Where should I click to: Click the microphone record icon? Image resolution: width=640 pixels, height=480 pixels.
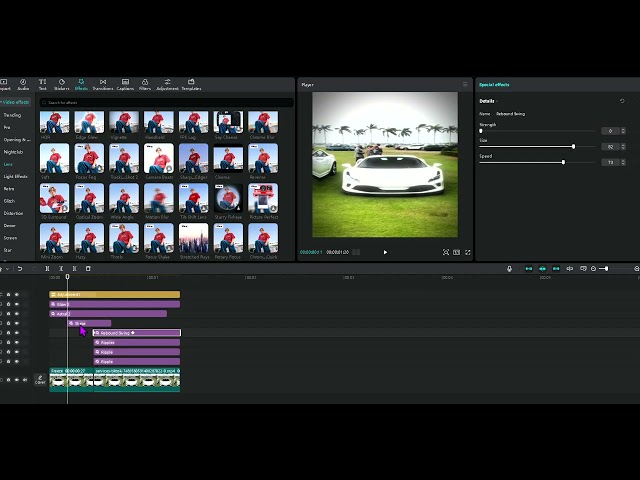(509, 269)
